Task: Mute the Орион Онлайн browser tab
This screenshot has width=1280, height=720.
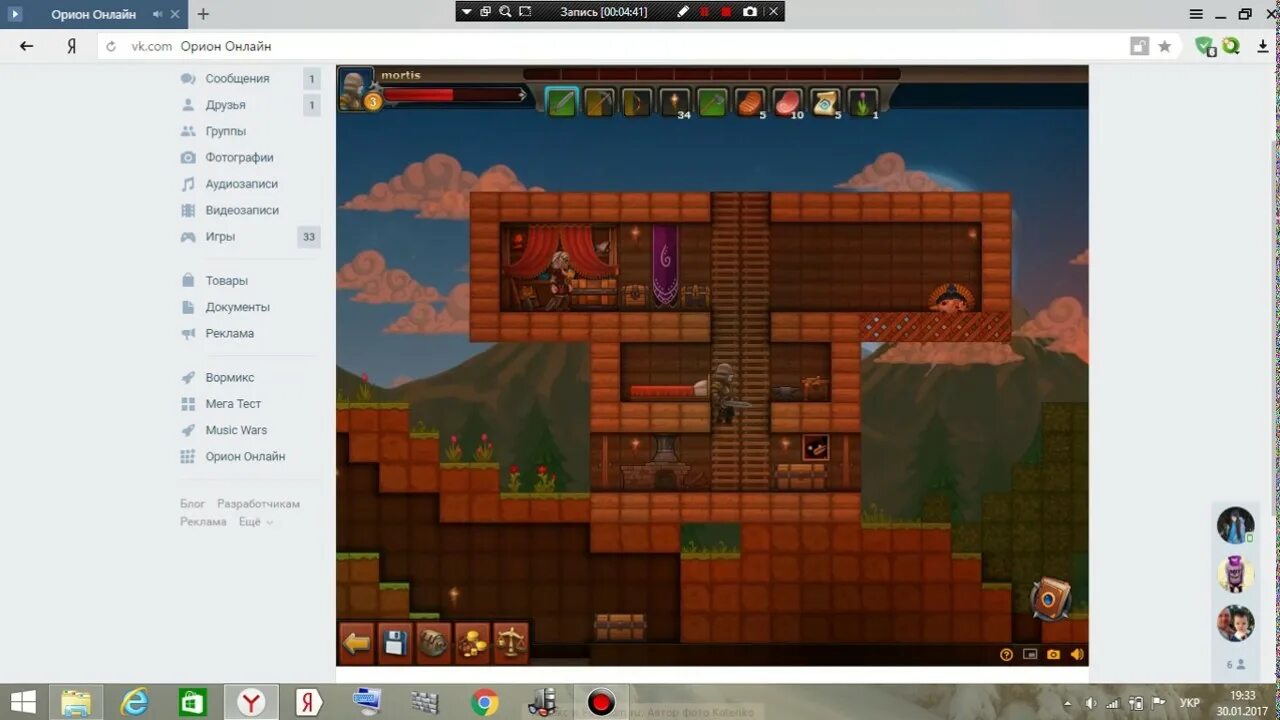Action: click(x=158, y=14)
